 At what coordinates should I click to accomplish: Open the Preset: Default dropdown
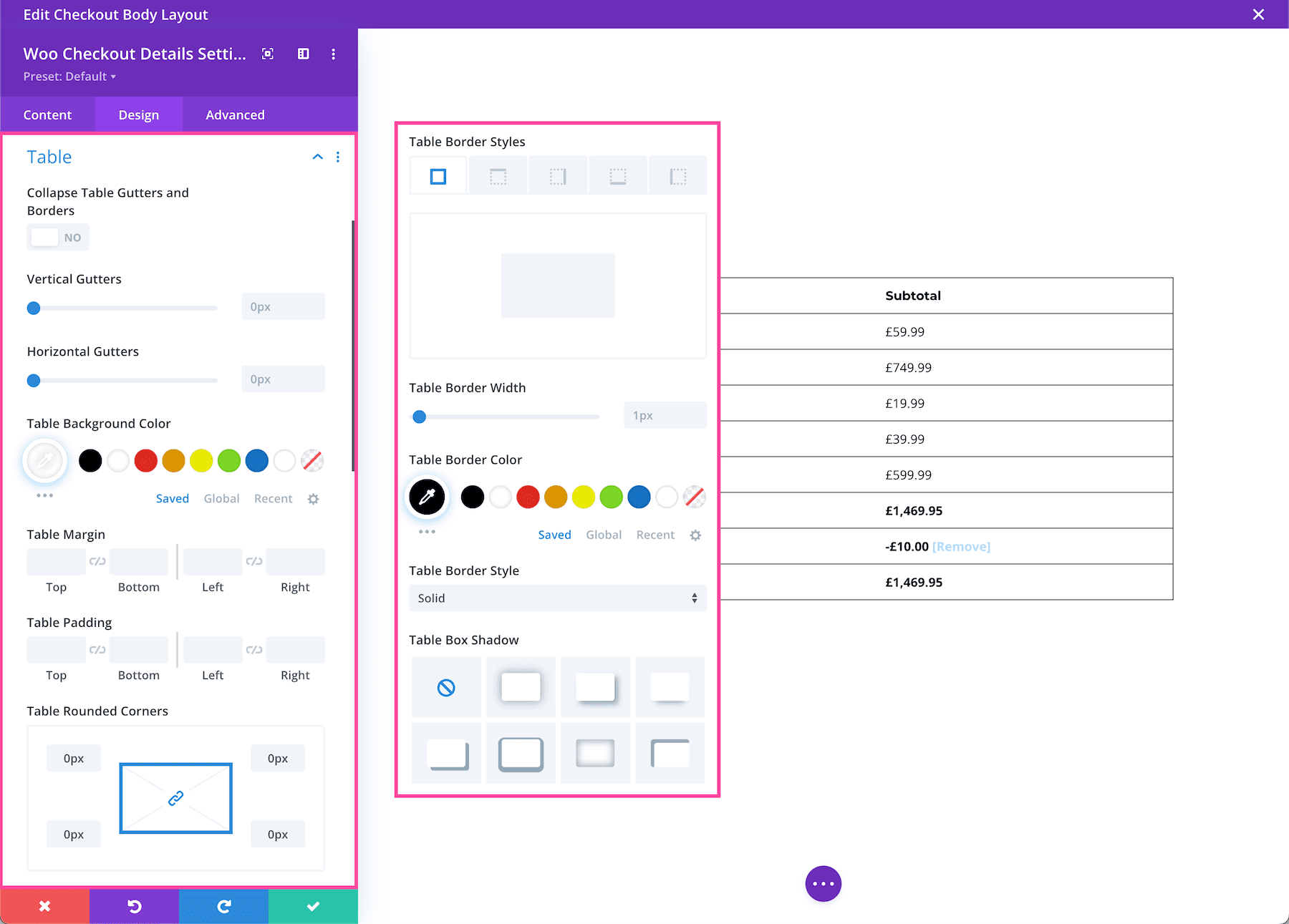tap(69, 76)
